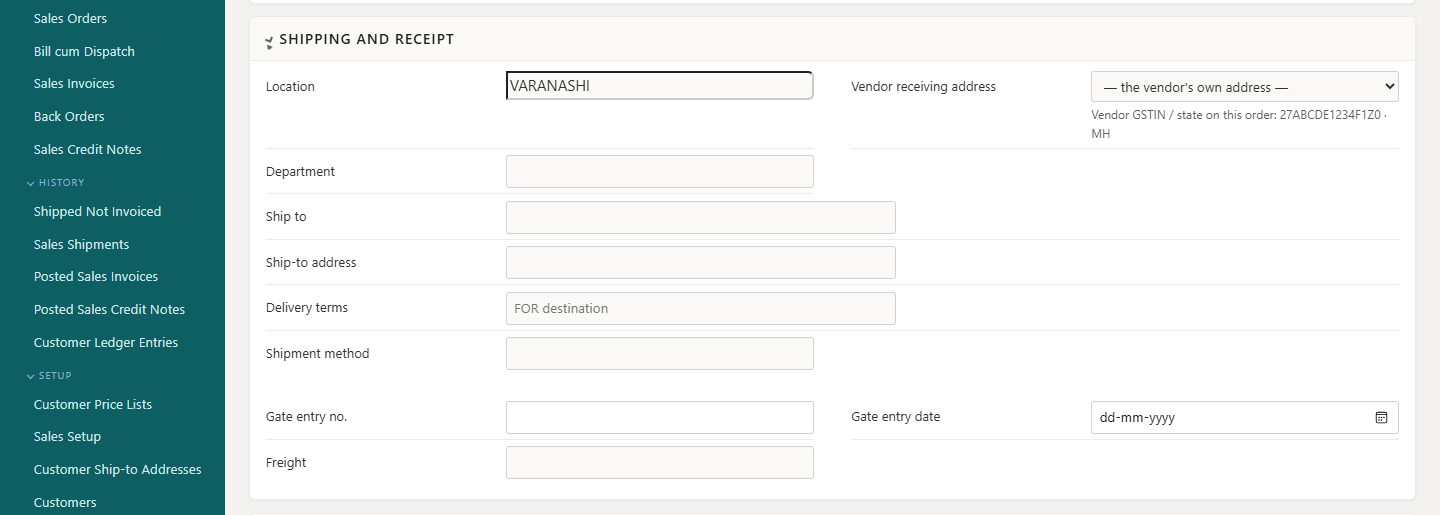Screen dimensions: 1440x515
Task: Open Sales Orders in sidebar
Action: click(x=70, y=19)
